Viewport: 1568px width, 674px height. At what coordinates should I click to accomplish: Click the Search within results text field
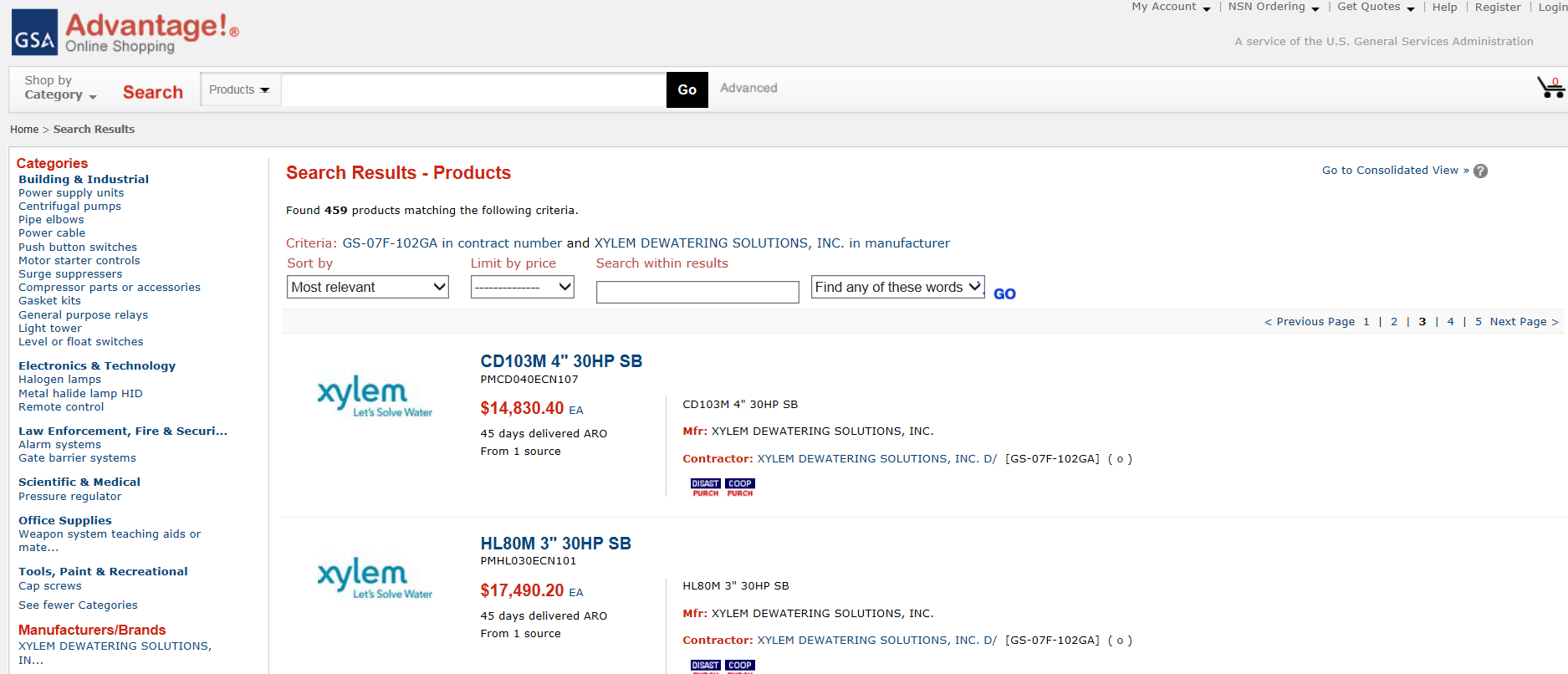click(x=697, y=292)
